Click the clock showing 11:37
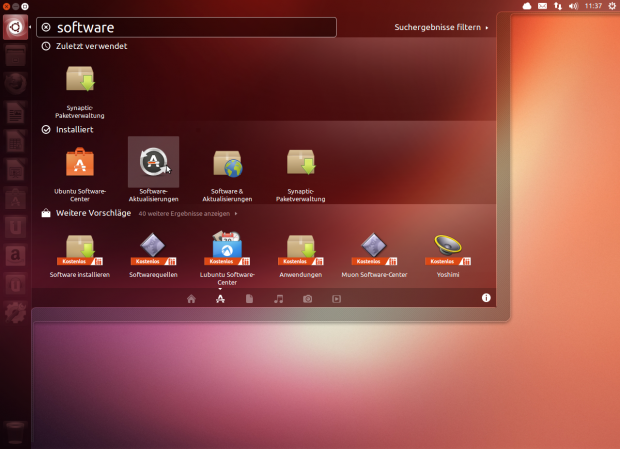The width and height of the screenshot is (620, 449). pos(593,6)
